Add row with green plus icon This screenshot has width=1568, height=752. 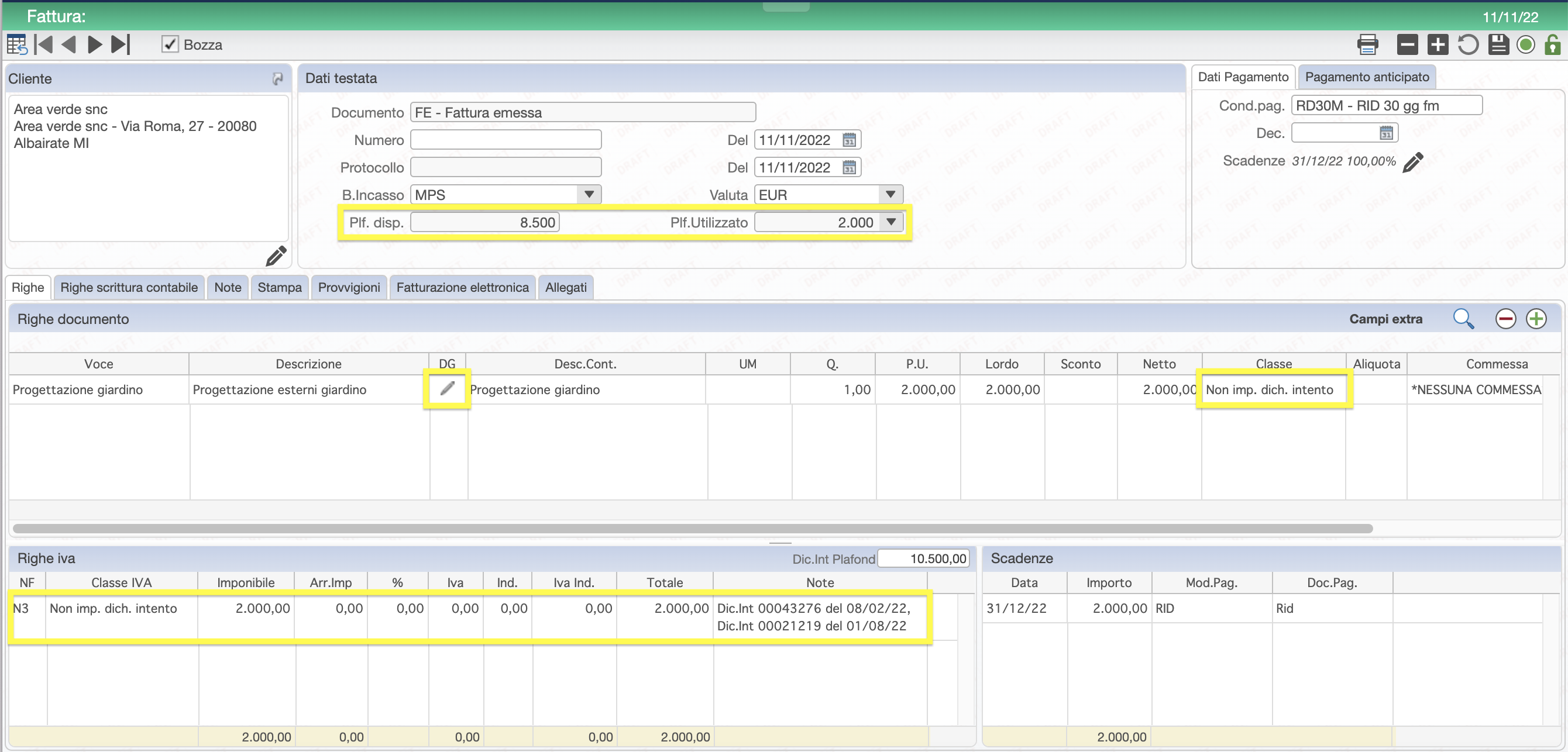point(1536,318)
